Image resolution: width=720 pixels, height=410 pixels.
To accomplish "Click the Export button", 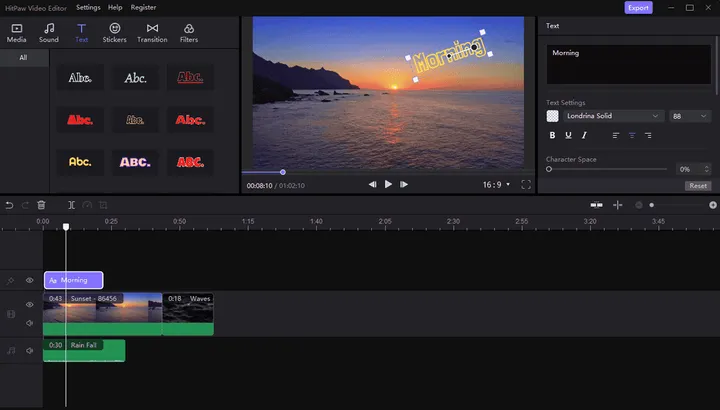I will (638, 7).
